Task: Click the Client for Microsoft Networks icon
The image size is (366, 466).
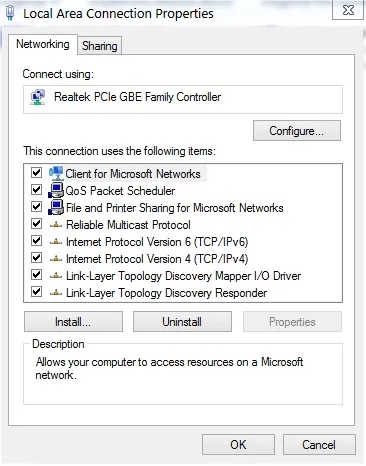Action: [x=56, y=173]
